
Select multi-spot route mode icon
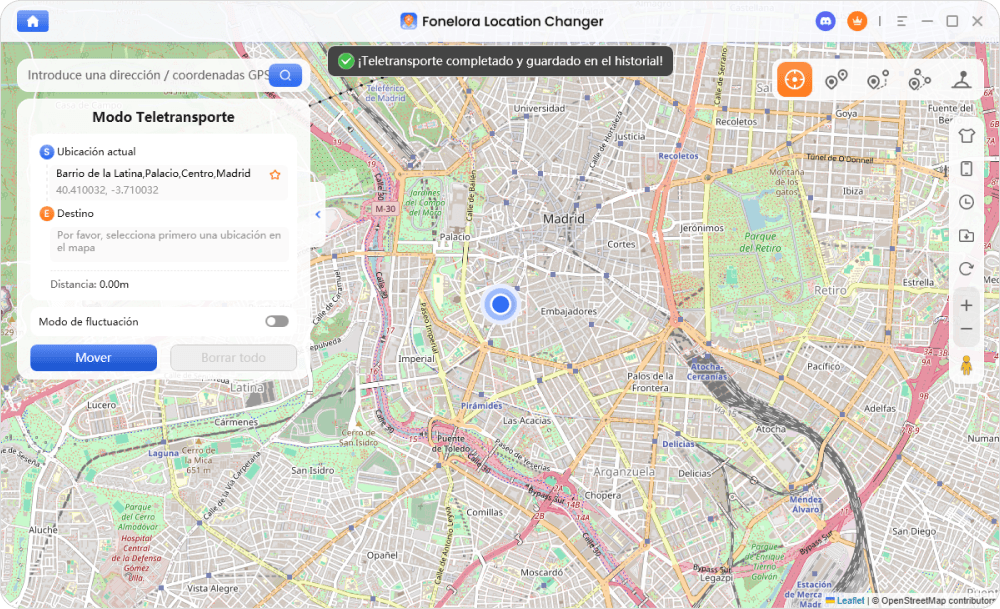click(878, 80)
